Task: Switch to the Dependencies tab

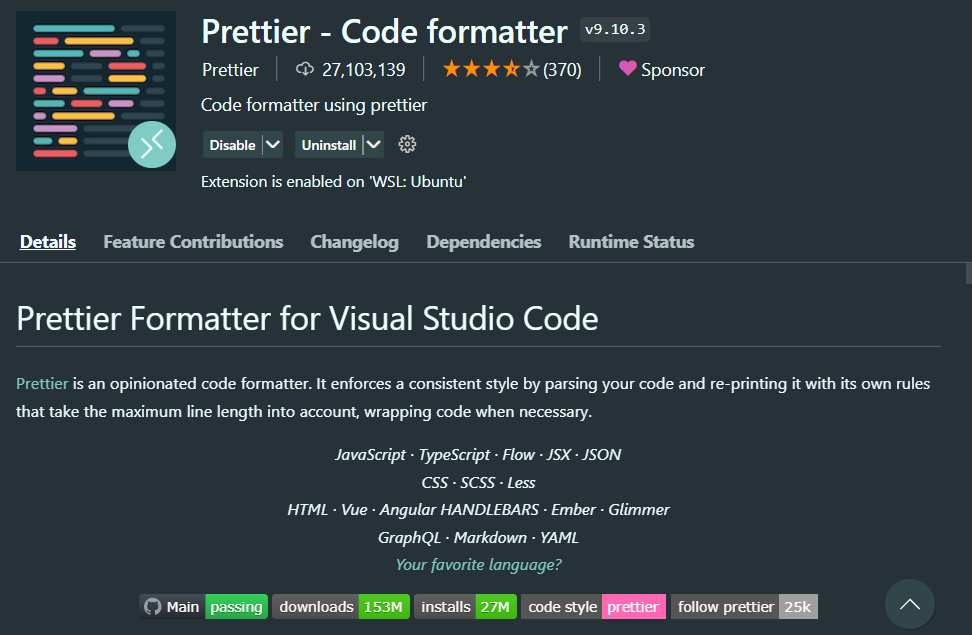Action: (484, 242)
